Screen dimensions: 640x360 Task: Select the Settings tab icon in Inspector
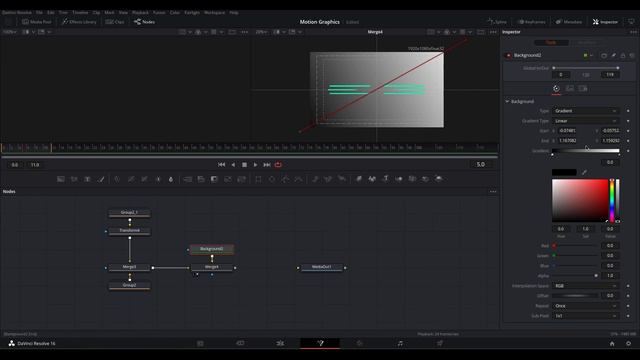tap(583, 89)
